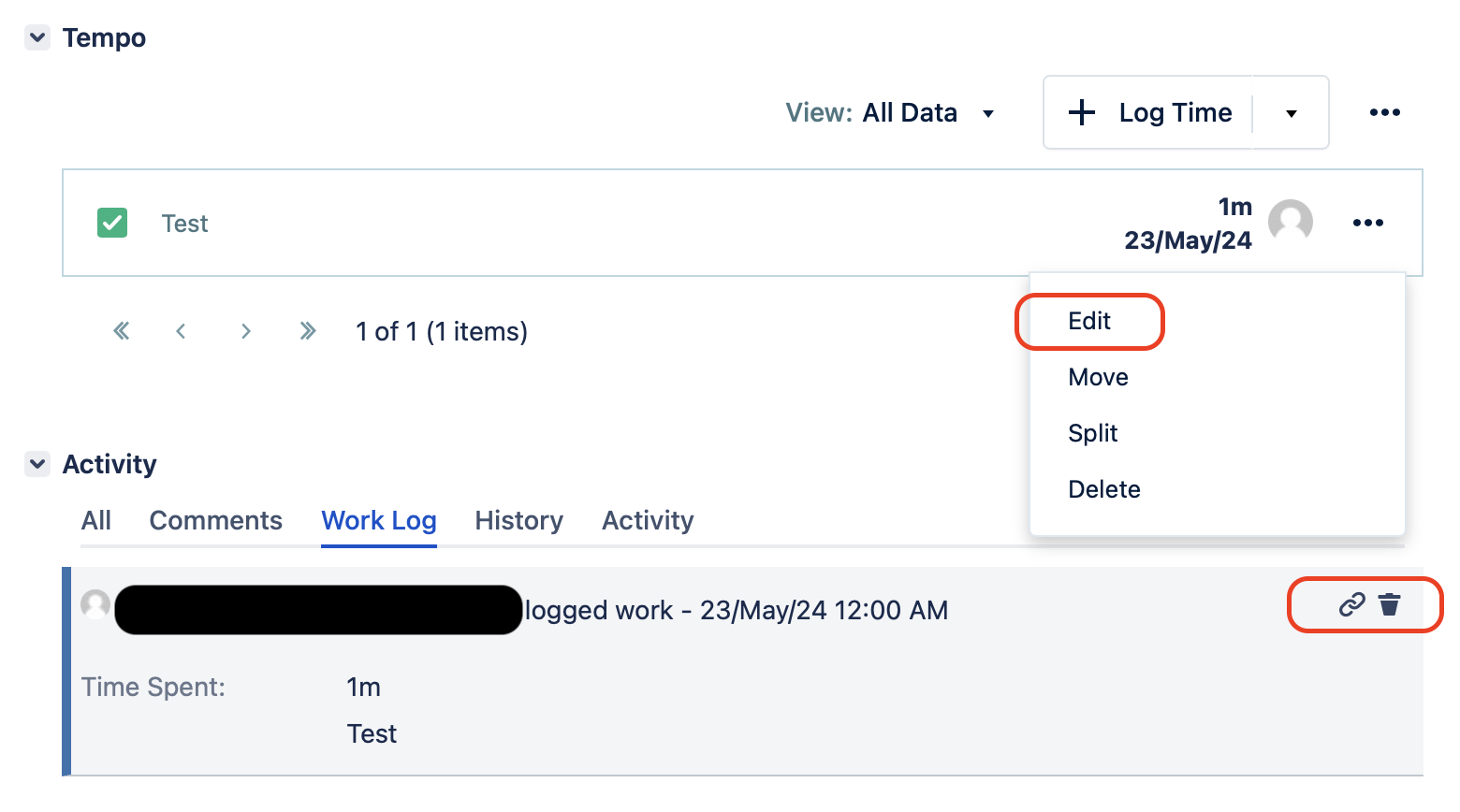Screen dimensions: 1460x812
Task: Collapse the Activity section chevron
Action: [37, 464]
